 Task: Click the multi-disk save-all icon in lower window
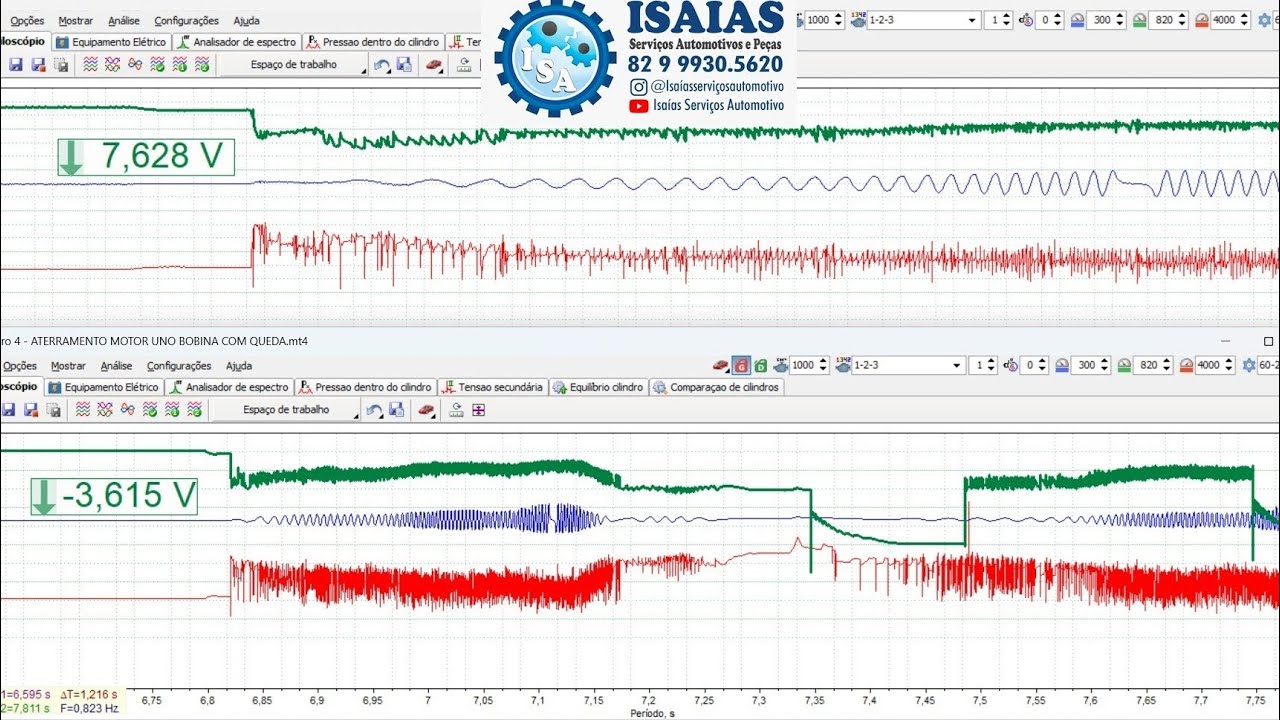[x=53, y=409]
